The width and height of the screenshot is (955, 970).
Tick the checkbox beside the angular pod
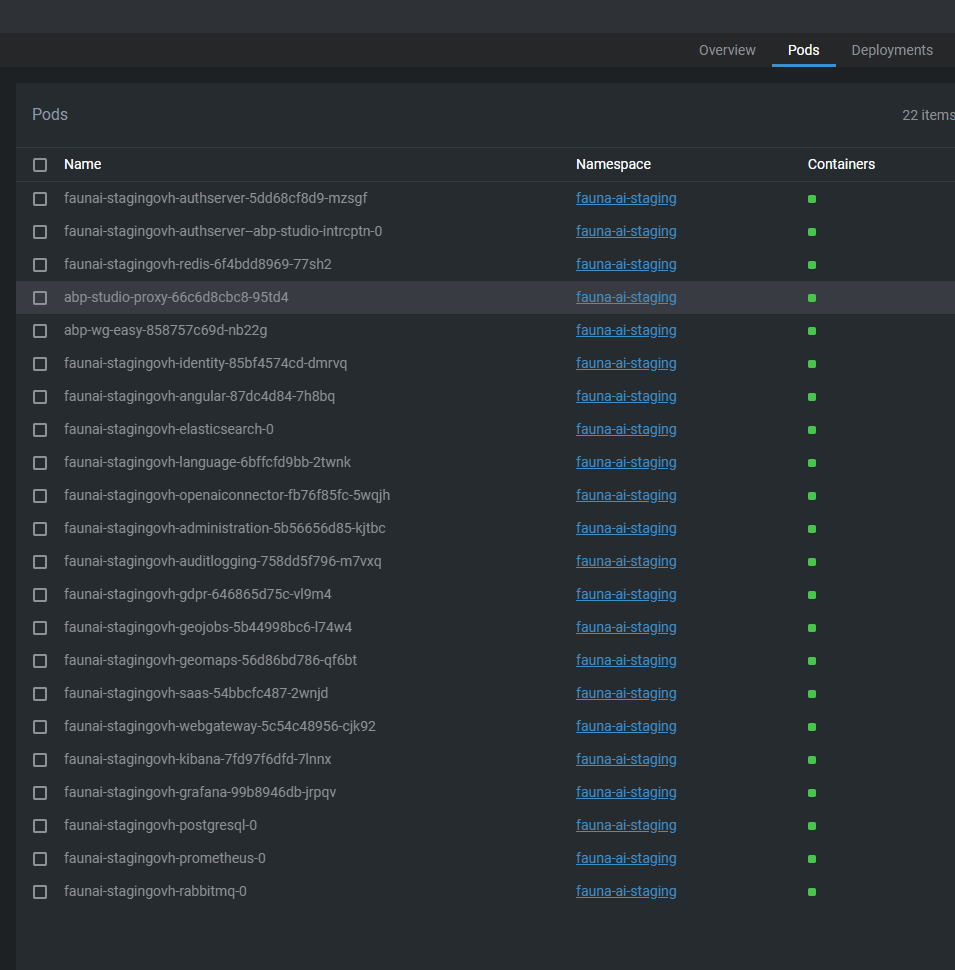[x=40, y=397]
